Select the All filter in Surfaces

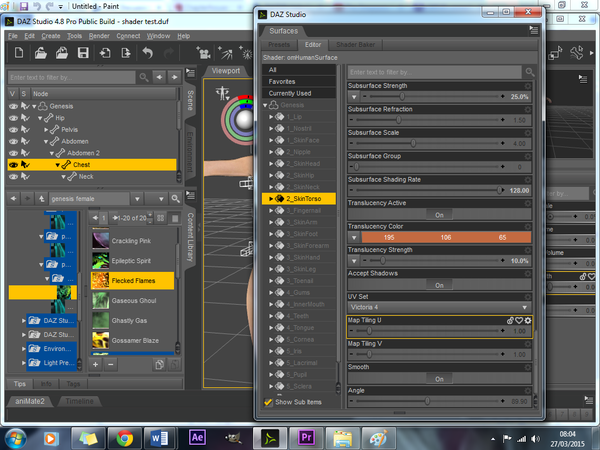tap(299, 70)
